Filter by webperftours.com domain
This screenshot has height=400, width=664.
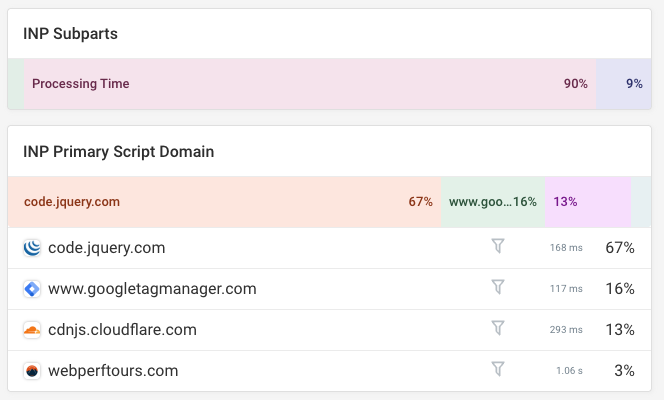(x=498, y=371)
